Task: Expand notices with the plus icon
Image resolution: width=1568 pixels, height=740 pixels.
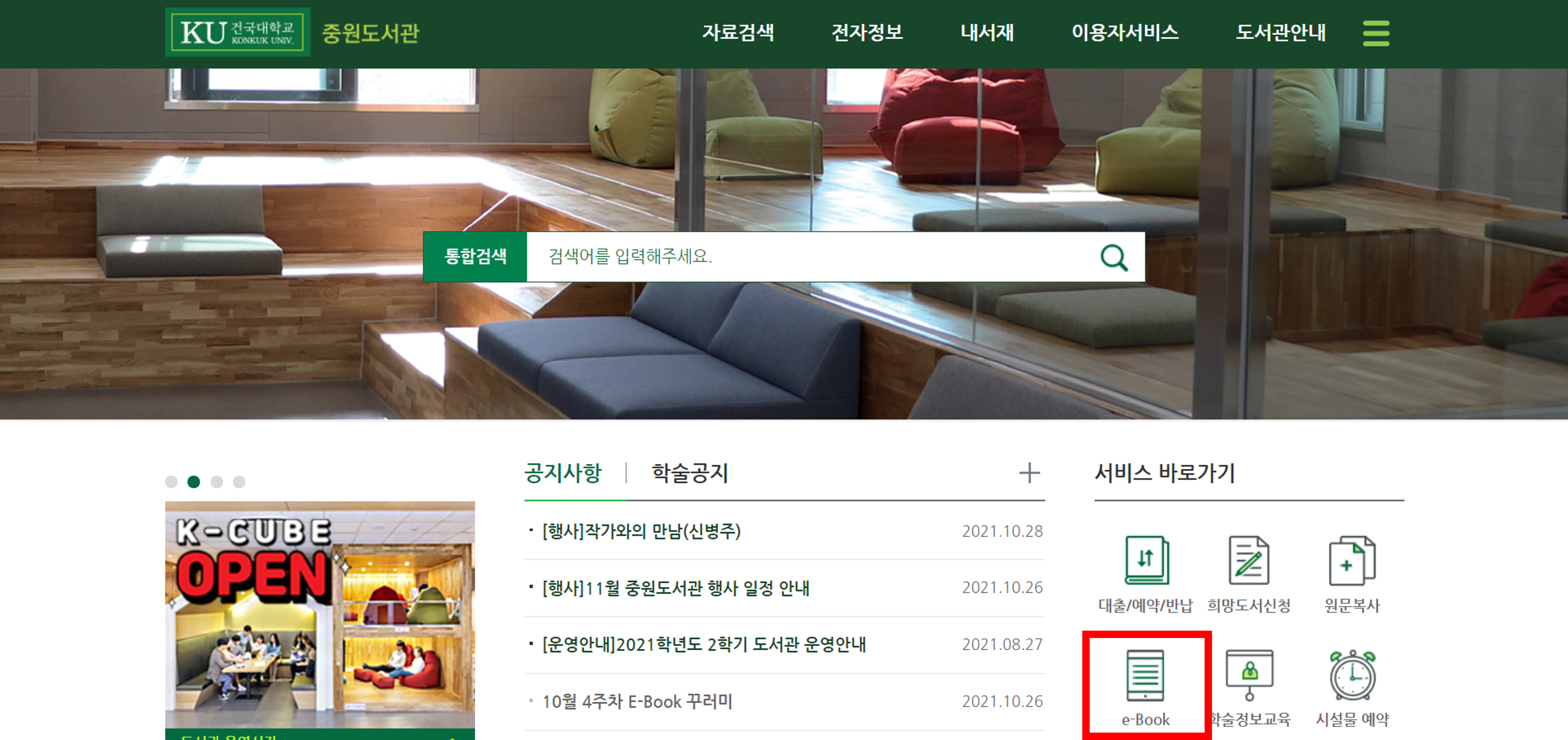Action: click(x=1029, y=473)
